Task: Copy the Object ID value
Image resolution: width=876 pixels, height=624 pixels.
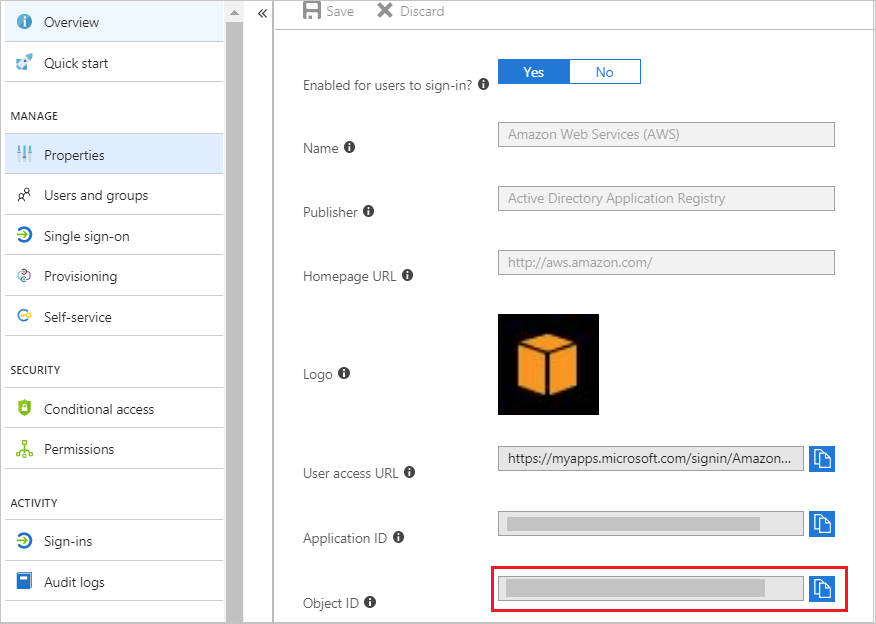Action: point(821,588)
